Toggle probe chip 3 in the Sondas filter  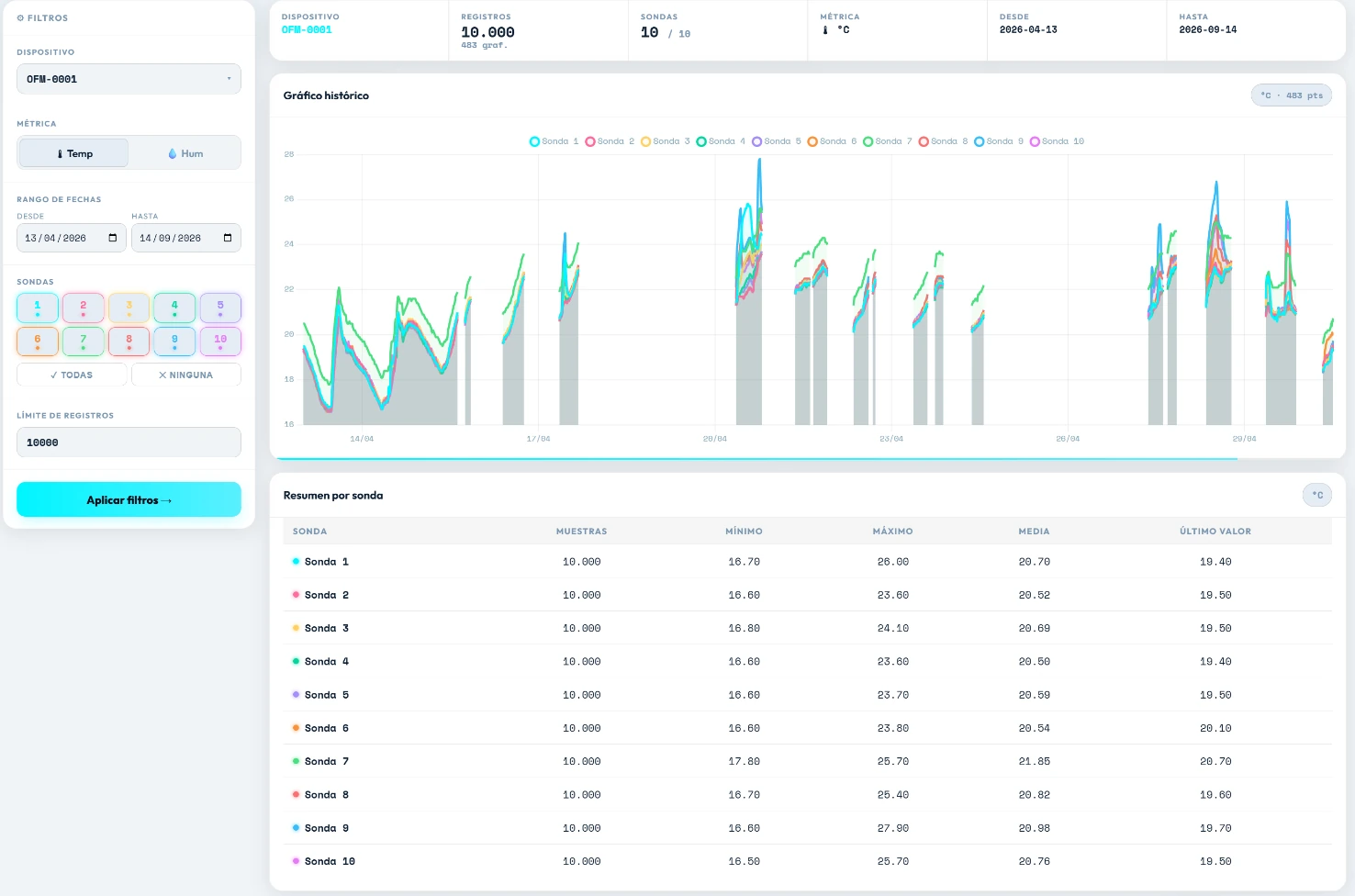click(x=129, y=308)
